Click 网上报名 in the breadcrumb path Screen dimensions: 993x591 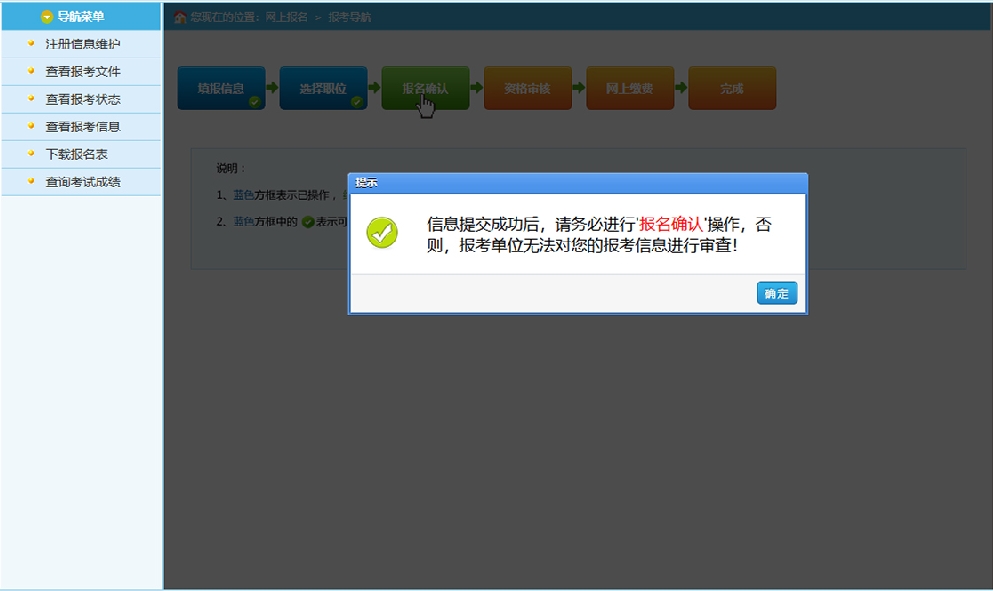(x=286, y=18)
